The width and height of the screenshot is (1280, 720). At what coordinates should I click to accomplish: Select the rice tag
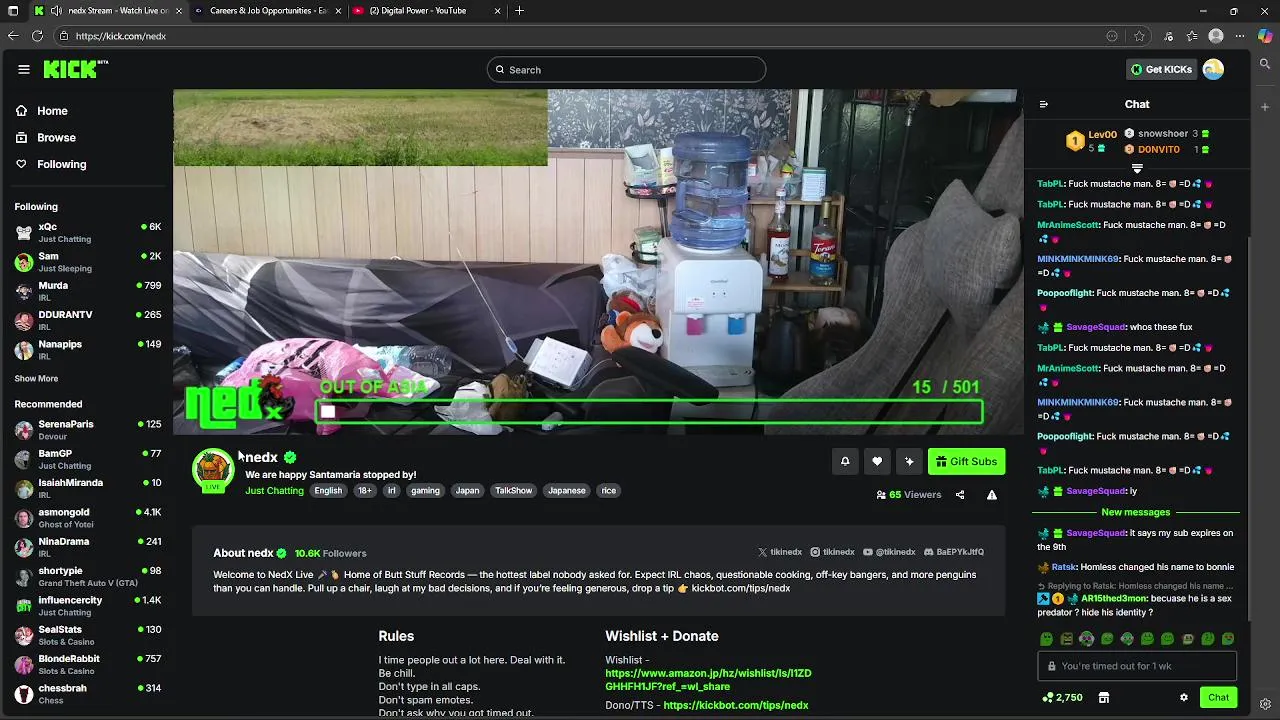coord(608,490)
